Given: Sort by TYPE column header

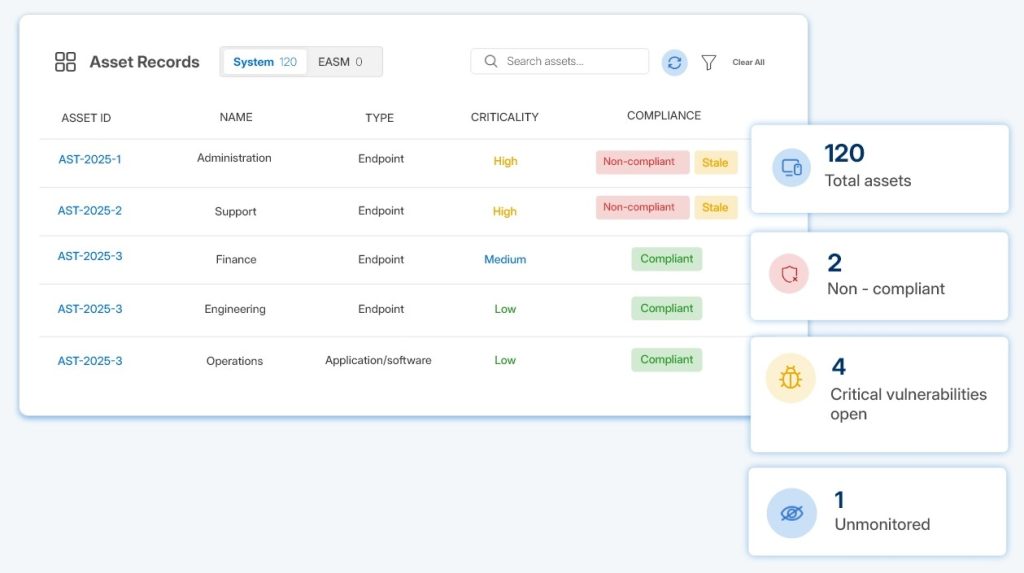Looking at the screenshot, I should 379,118.
